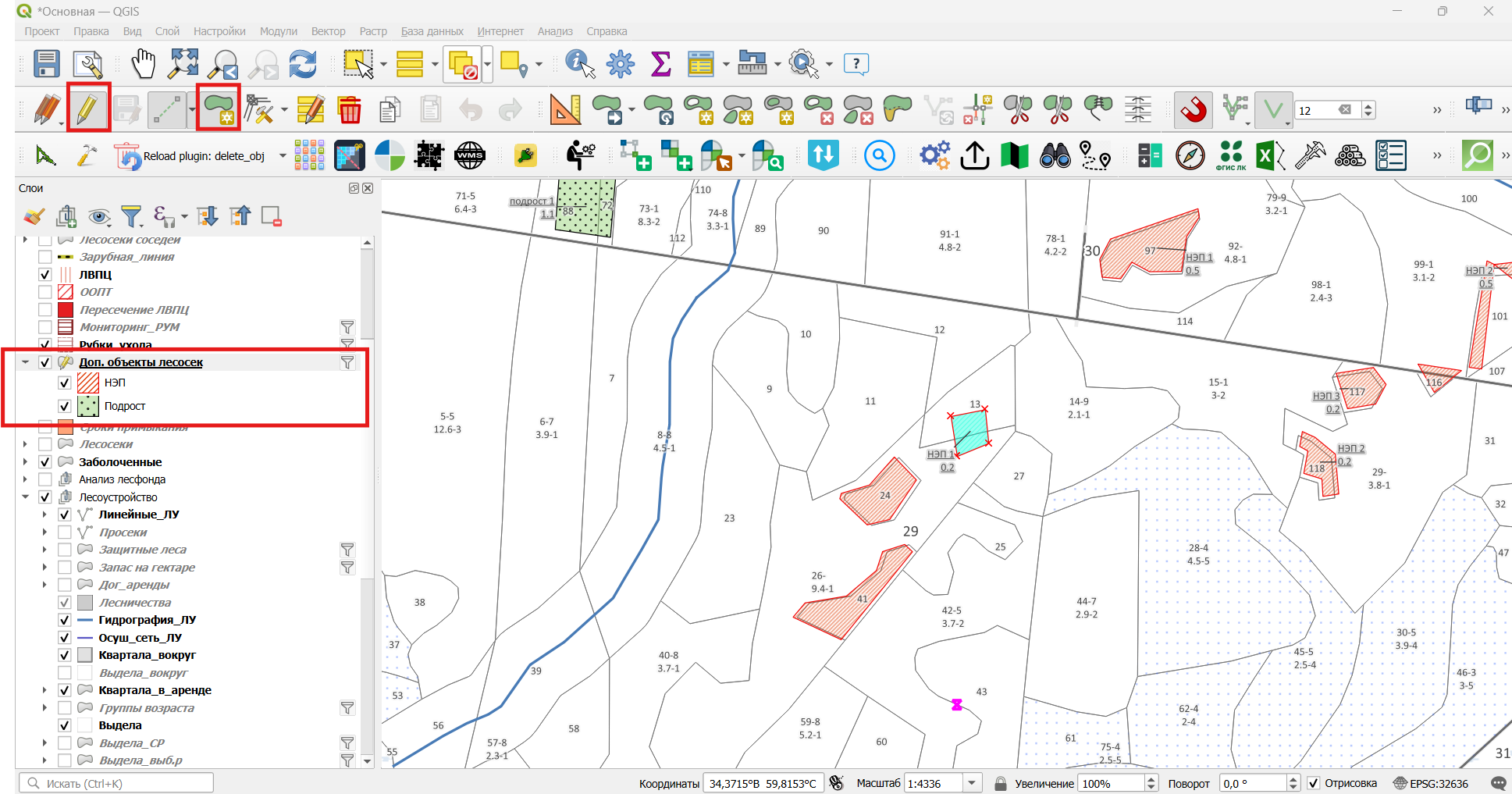The height and width of the screenshot is (794, 1512).
Task: Click the Save Project floppy disk icon
Action: coord(47,64)
